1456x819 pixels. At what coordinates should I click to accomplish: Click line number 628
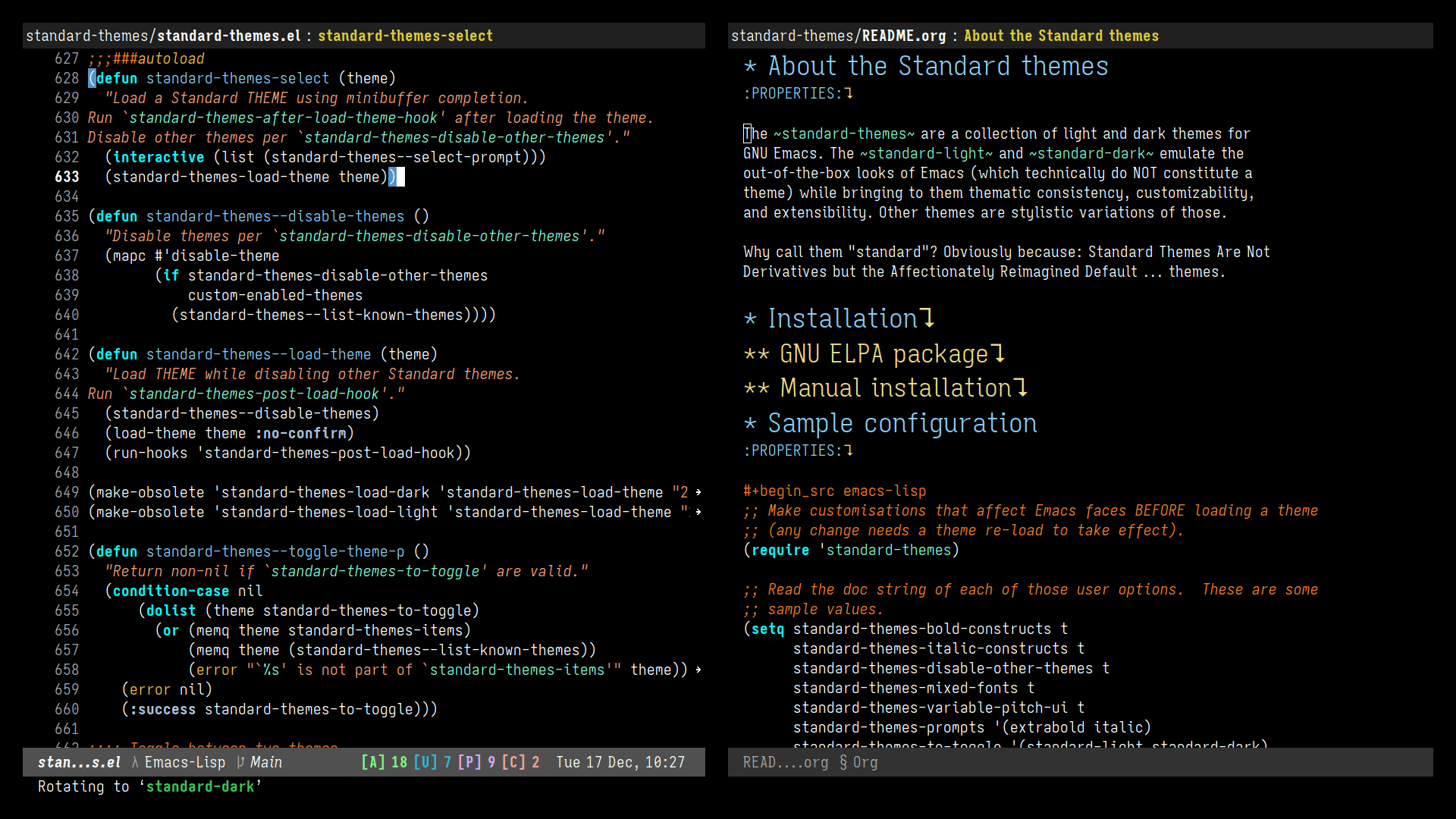coord(67,78)
